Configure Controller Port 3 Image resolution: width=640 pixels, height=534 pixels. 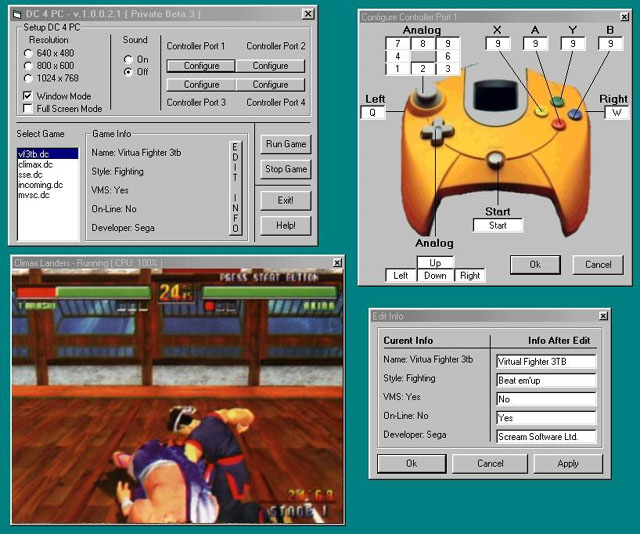[201, 85]
